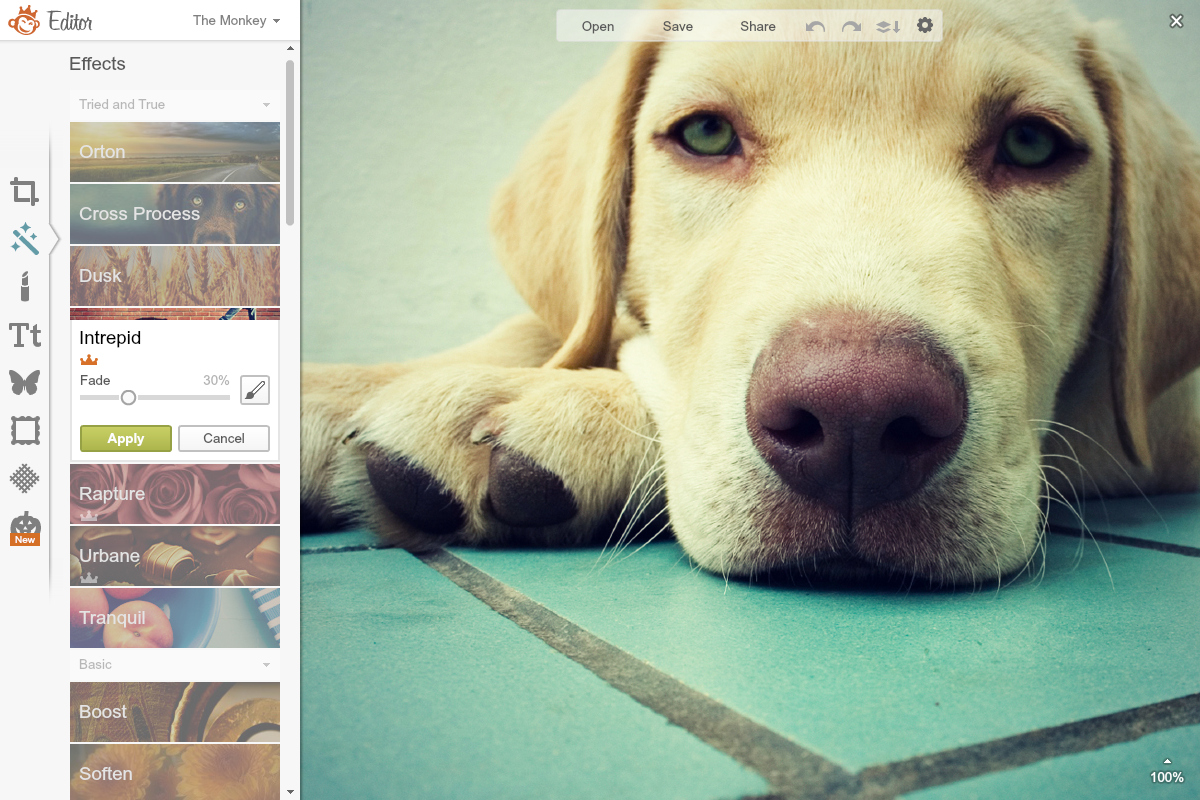Open the Effects magic wand tab
The image size is (1200, 800).
[x=25, y=238]
